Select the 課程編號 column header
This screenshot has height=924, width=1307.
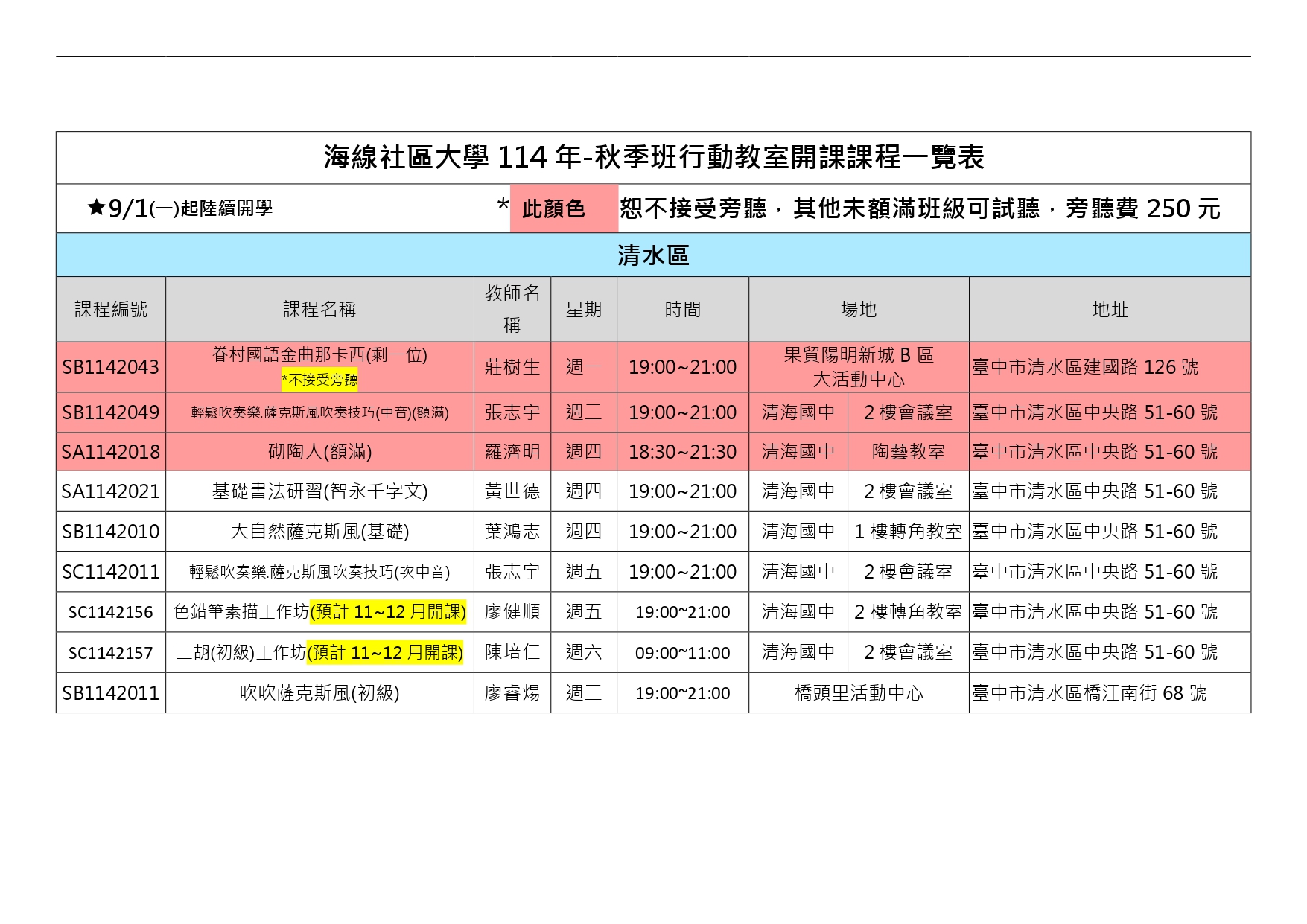click(x=111, y=310)
